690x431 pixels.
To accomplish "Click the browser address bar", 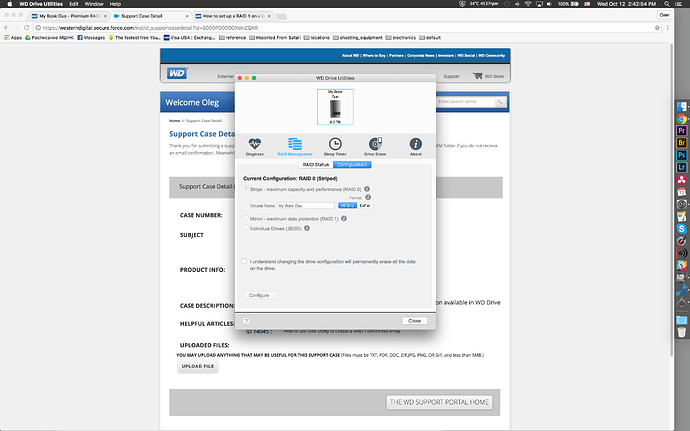I will (x=345, y=28).
